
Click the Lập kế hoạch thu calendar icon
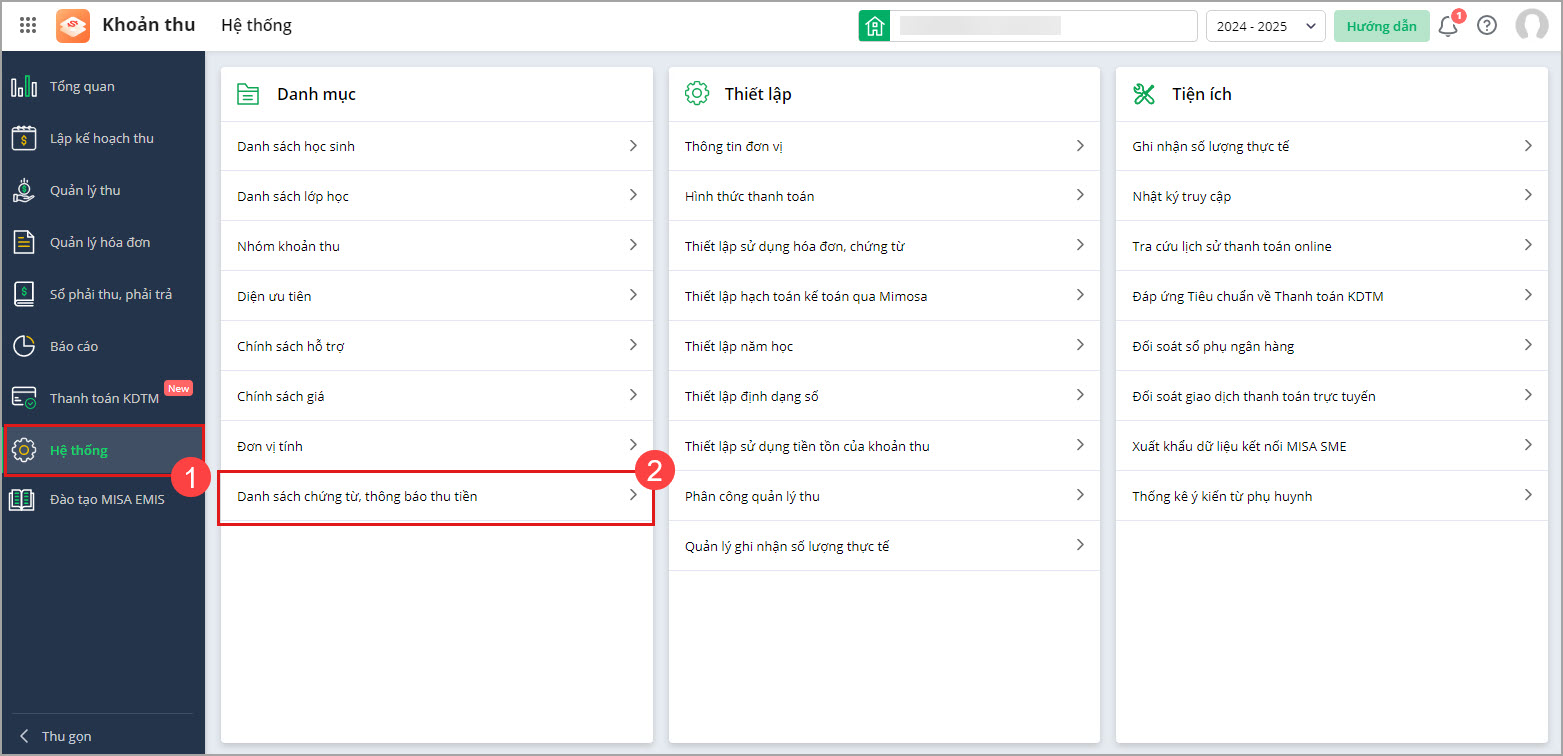24,139
